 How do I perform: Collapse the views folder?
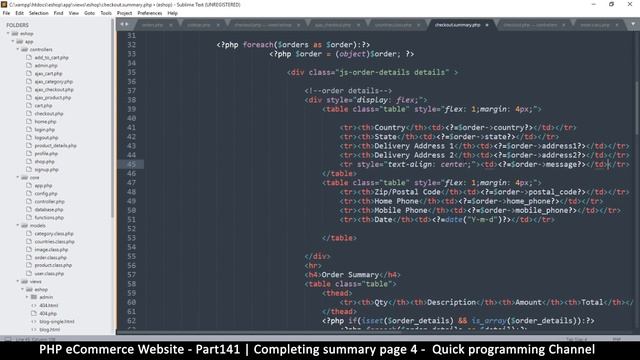[x=18, y=282]
